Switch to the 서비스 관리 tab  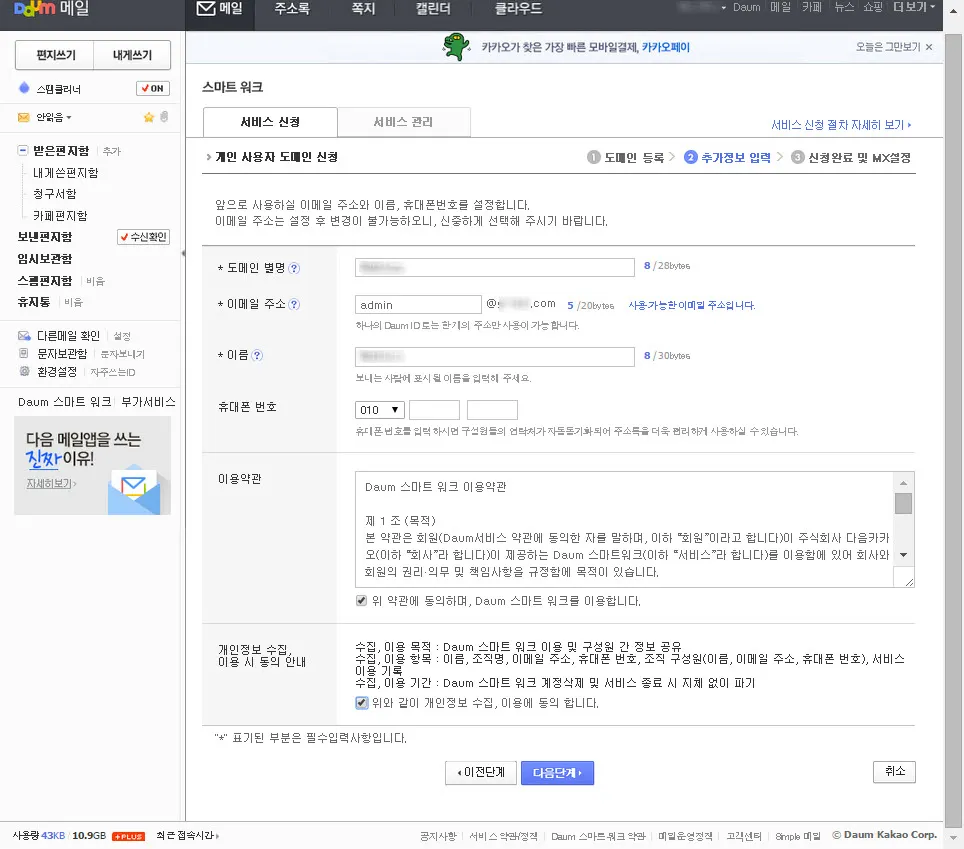[x=402, y=120]
